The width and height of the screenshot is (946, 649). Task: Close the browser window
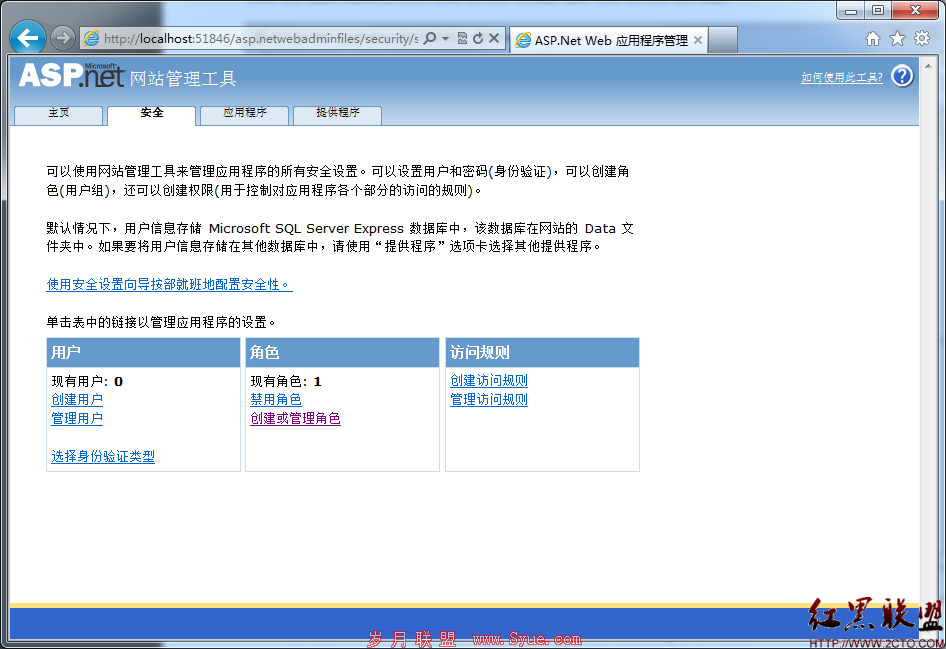coord(915,10)
